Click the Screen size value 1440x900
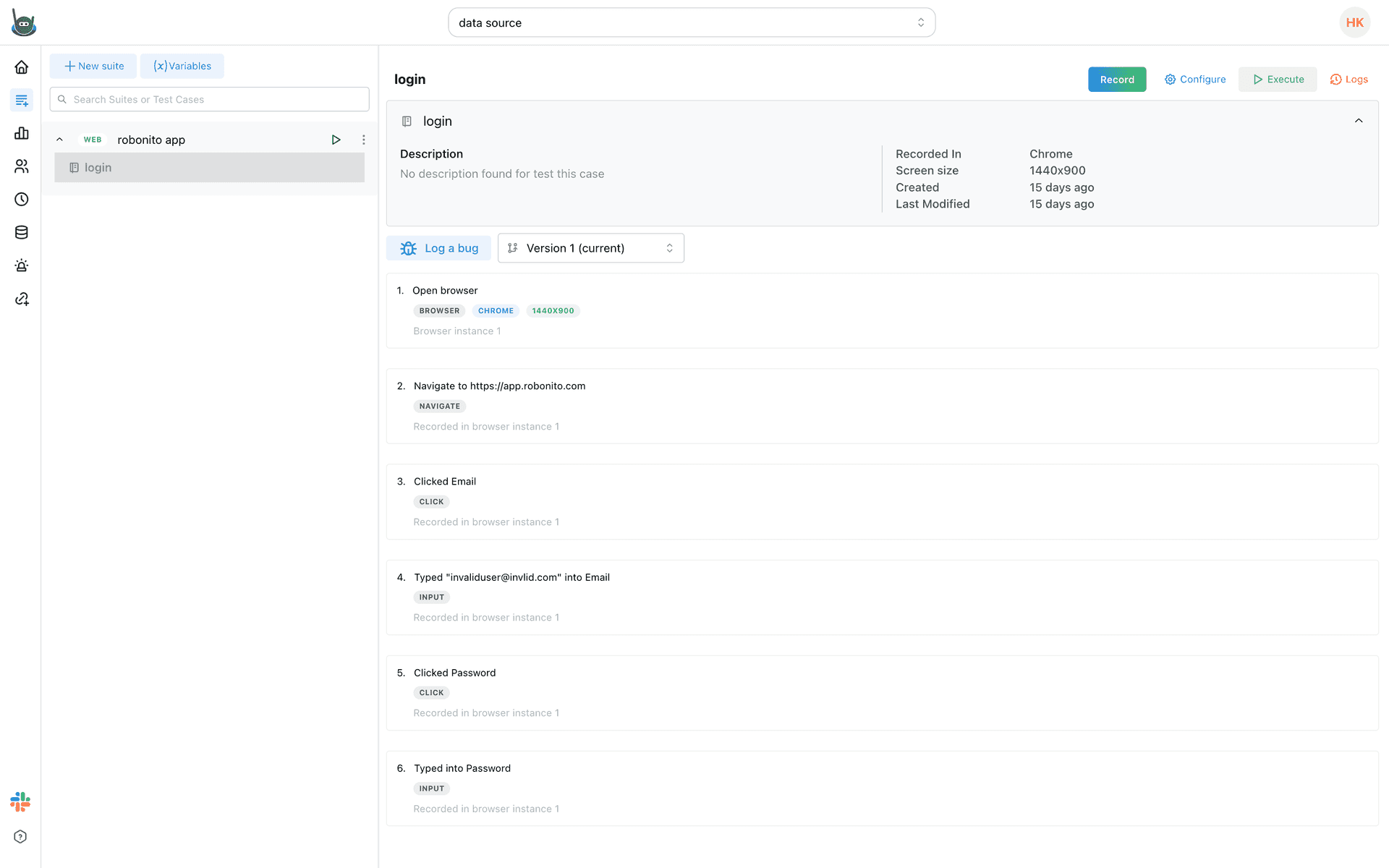The height and width of the screenshot is (868, 1389). [1057, 171]
